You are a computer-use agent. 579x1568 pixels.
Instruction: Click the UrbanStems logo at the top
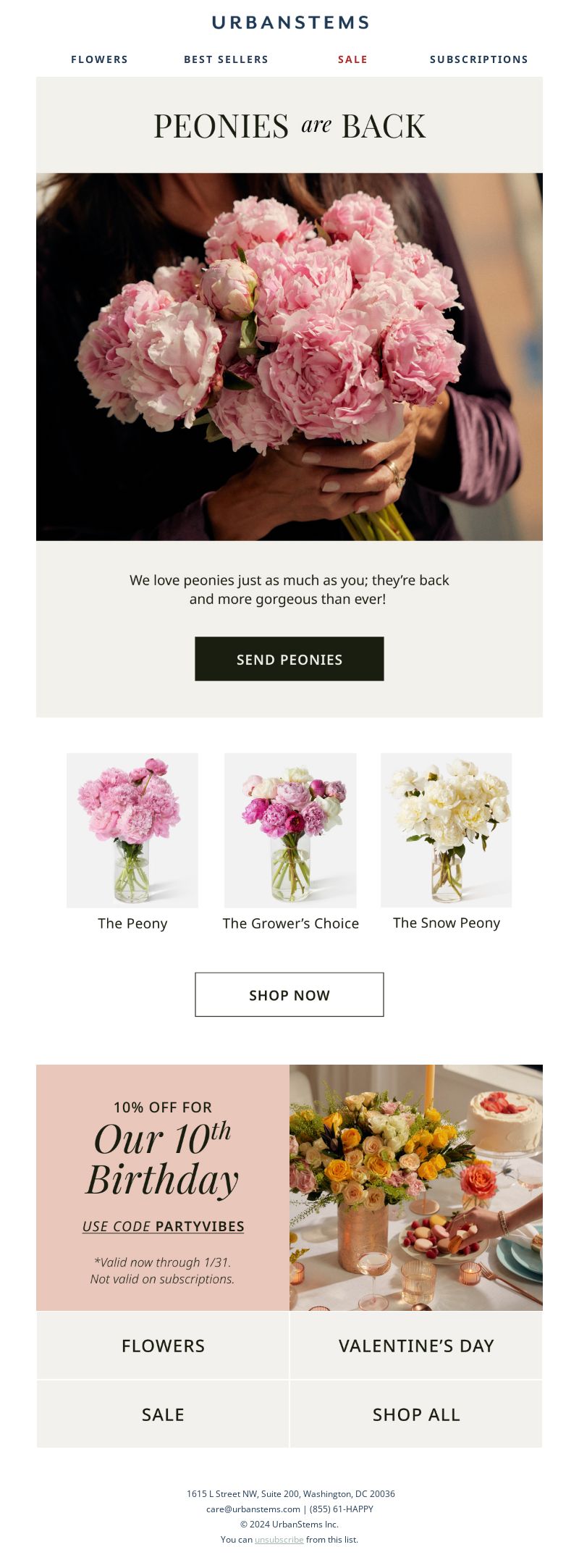coord(290,22)
